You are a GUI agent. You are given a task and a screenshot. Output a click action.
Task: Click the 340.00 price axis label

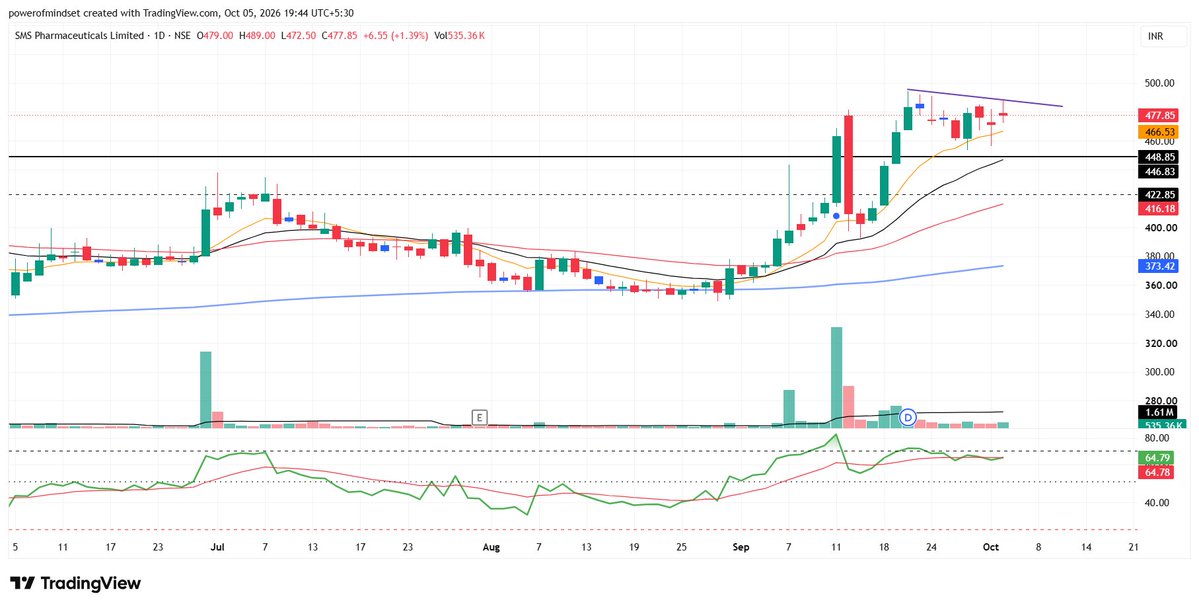click(1160, 314)
